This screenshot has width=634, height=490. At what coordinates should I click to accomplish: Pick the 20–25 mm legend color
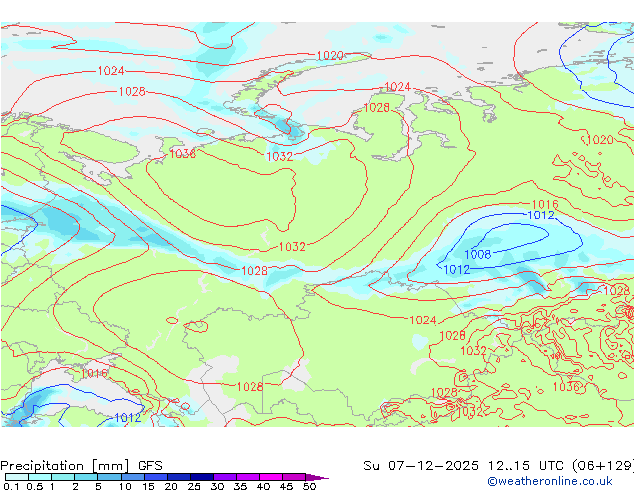(x=179, y=477)
